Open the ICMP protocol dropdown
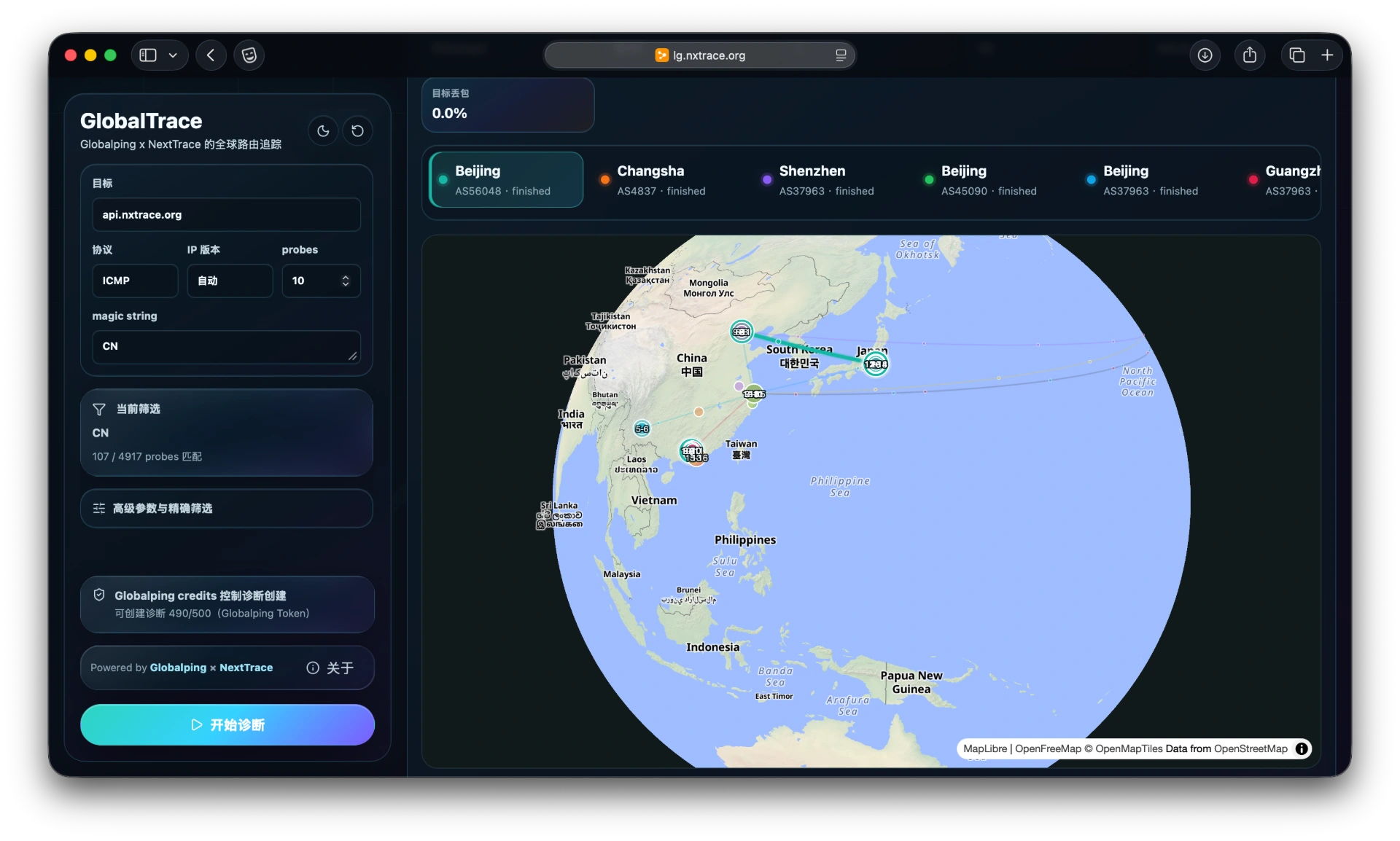Screen dimensions: 1400x841 (135, 281)
